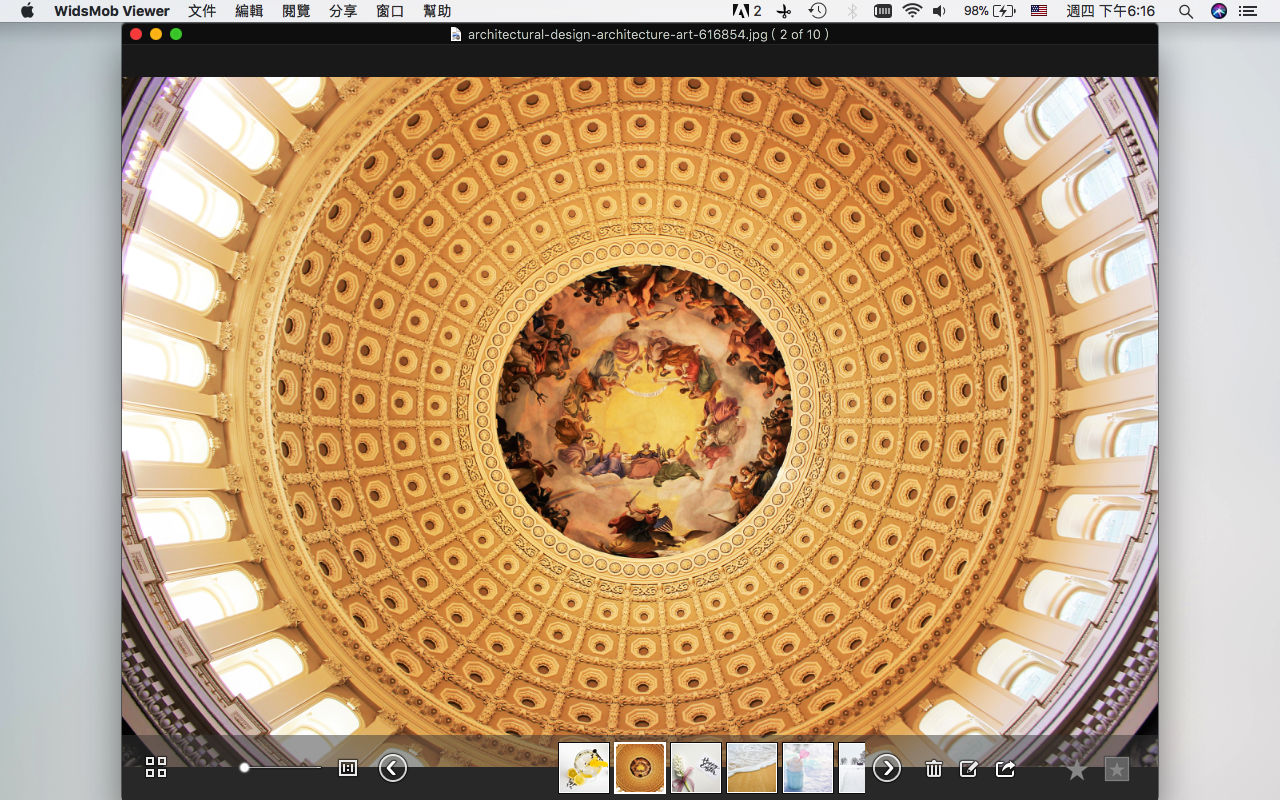Select the partially hidden last thumbnail
This screenshot has height=800, width=1280.
(x=852, y=768)
